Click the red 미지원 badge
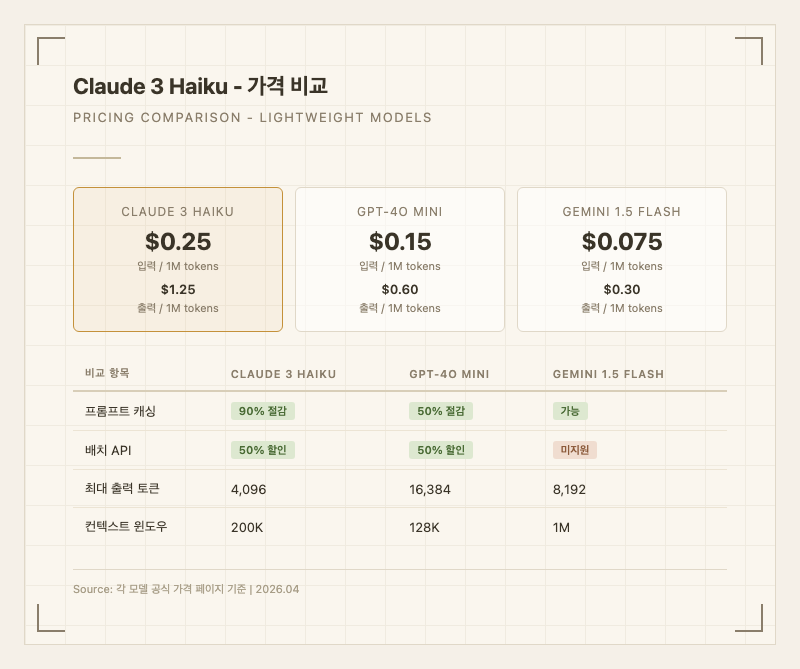This screenshot has width=800, height=669. click(575, 450)
